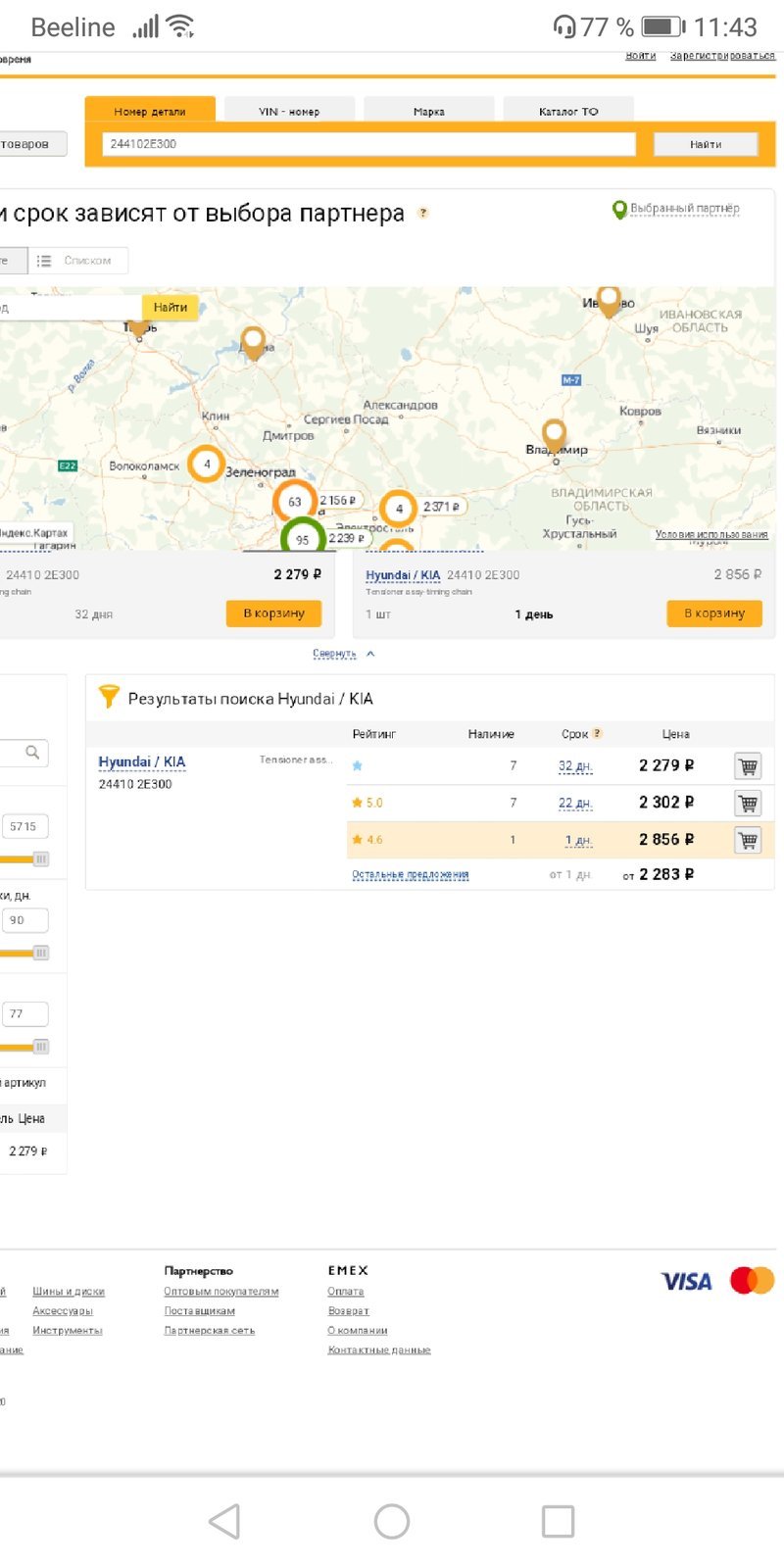Open the 1 дн. delivery term link in the 2 856 ₽ row
The height and width of the screenshot is (1568, 784).
(579, 841)
